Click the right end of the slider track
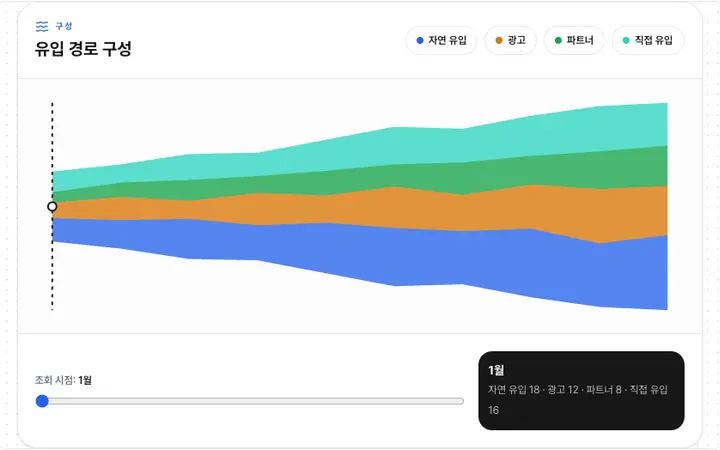 tap(461, 401)
